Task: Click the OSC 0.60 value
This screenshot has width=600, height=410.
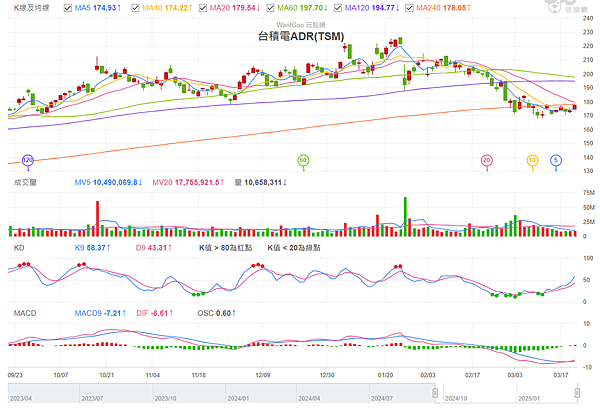Action: 216,314
